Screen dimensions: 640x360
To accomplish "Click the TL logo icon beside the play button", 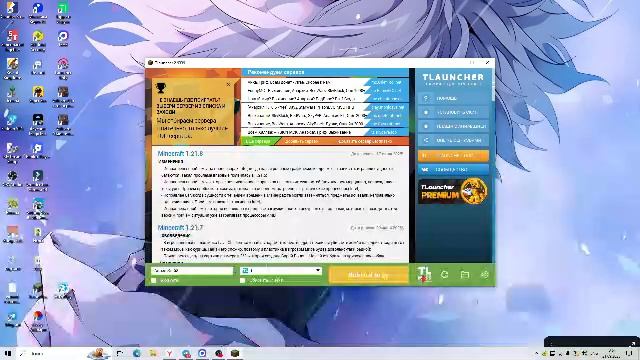I will pos(424,274).
